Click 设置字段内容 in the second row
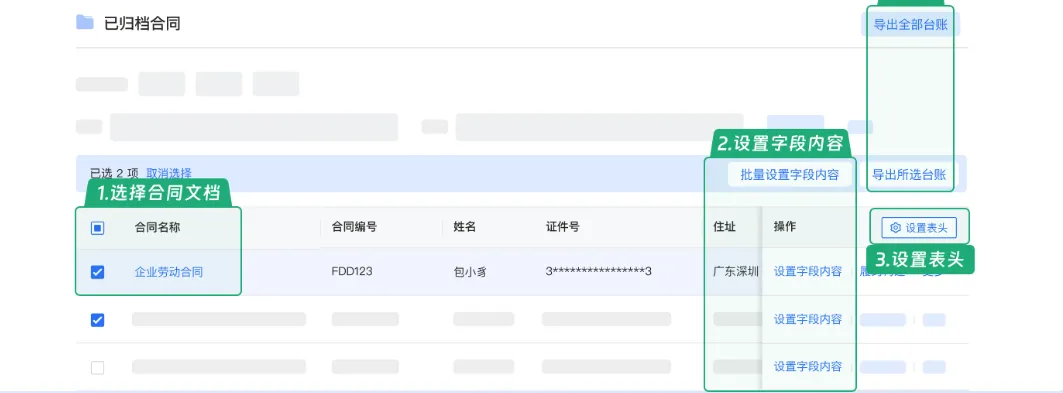The width and height of the screenshot is (1063, 393). coord(808,318)
